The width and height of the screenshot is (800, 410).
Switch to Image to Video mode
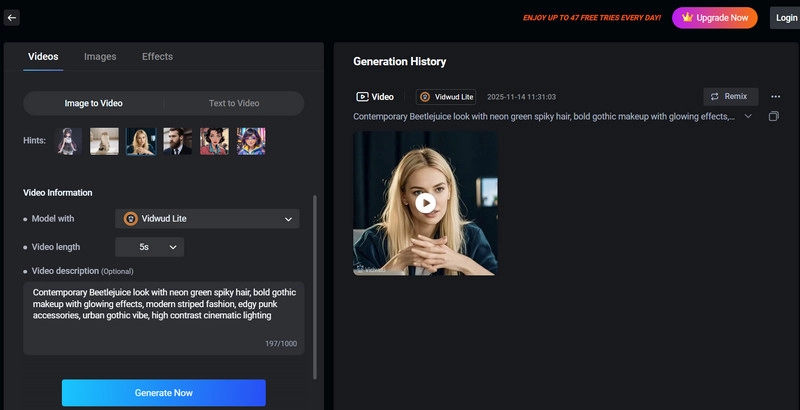pyautogui.click(x=94, y=103)
